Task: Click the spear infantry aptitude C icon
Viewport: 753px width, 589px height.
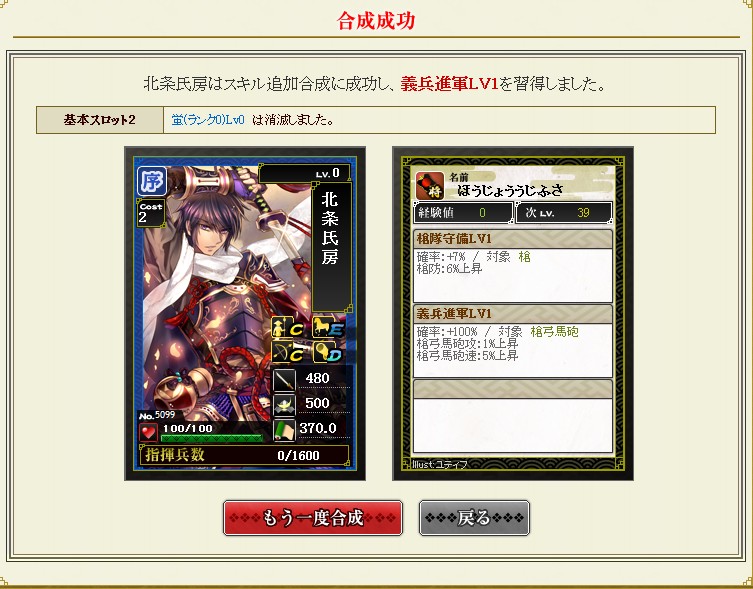Action: click(289, 328)
